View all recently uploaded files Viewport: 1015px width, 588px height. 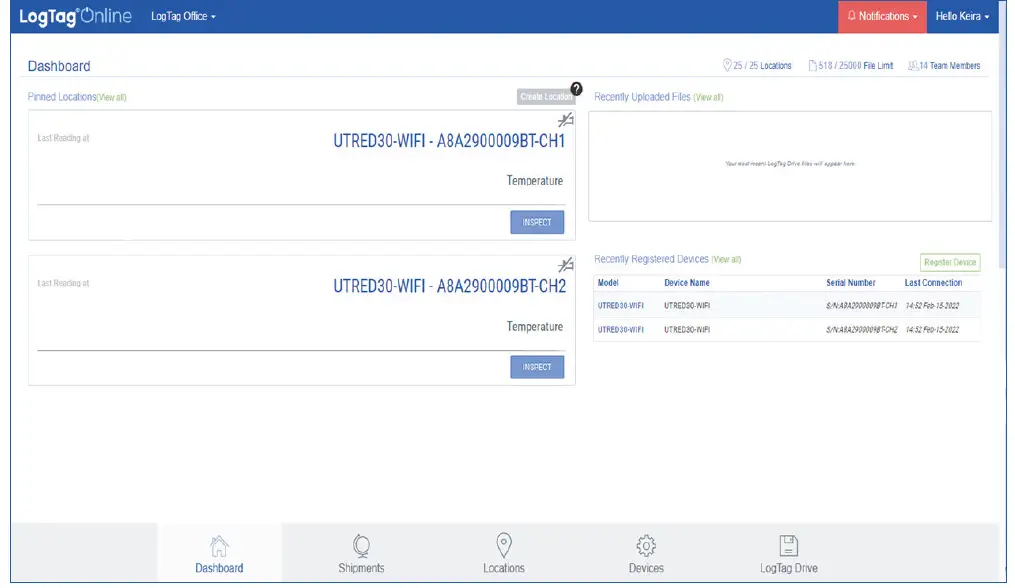coord(708,97)
